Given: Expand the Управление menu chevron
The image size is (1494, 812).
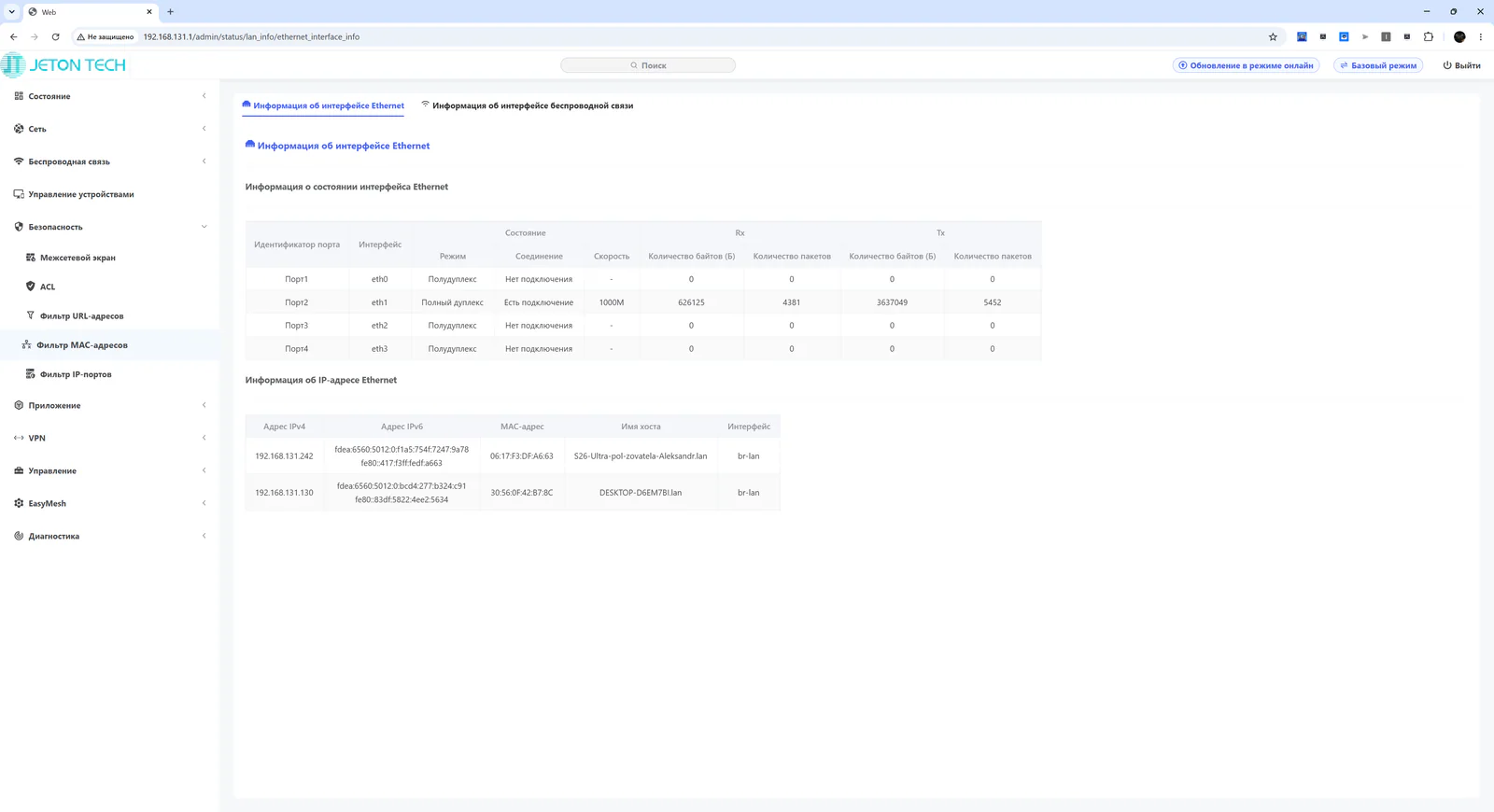Looking at the screenshot, I should (204, 470).
